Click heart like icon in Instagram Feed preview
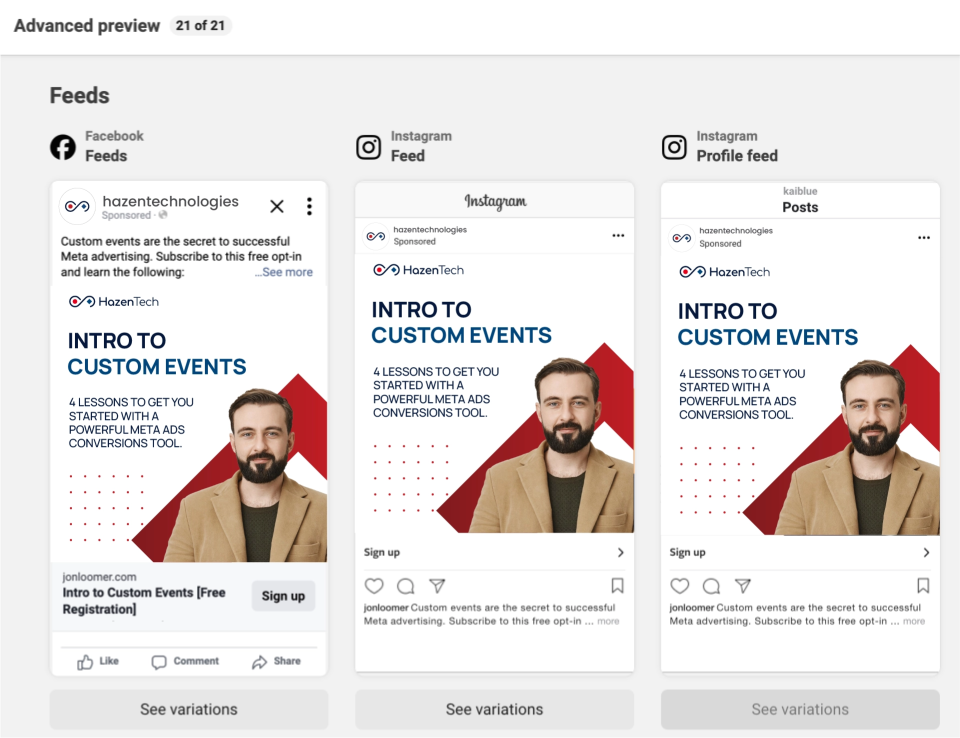Viewport: 960px width, 738px height. pos(374,586)
